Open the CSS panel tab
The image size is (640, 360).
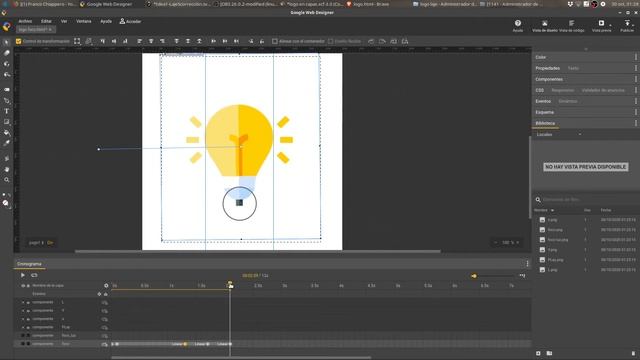tap(540, 90)
